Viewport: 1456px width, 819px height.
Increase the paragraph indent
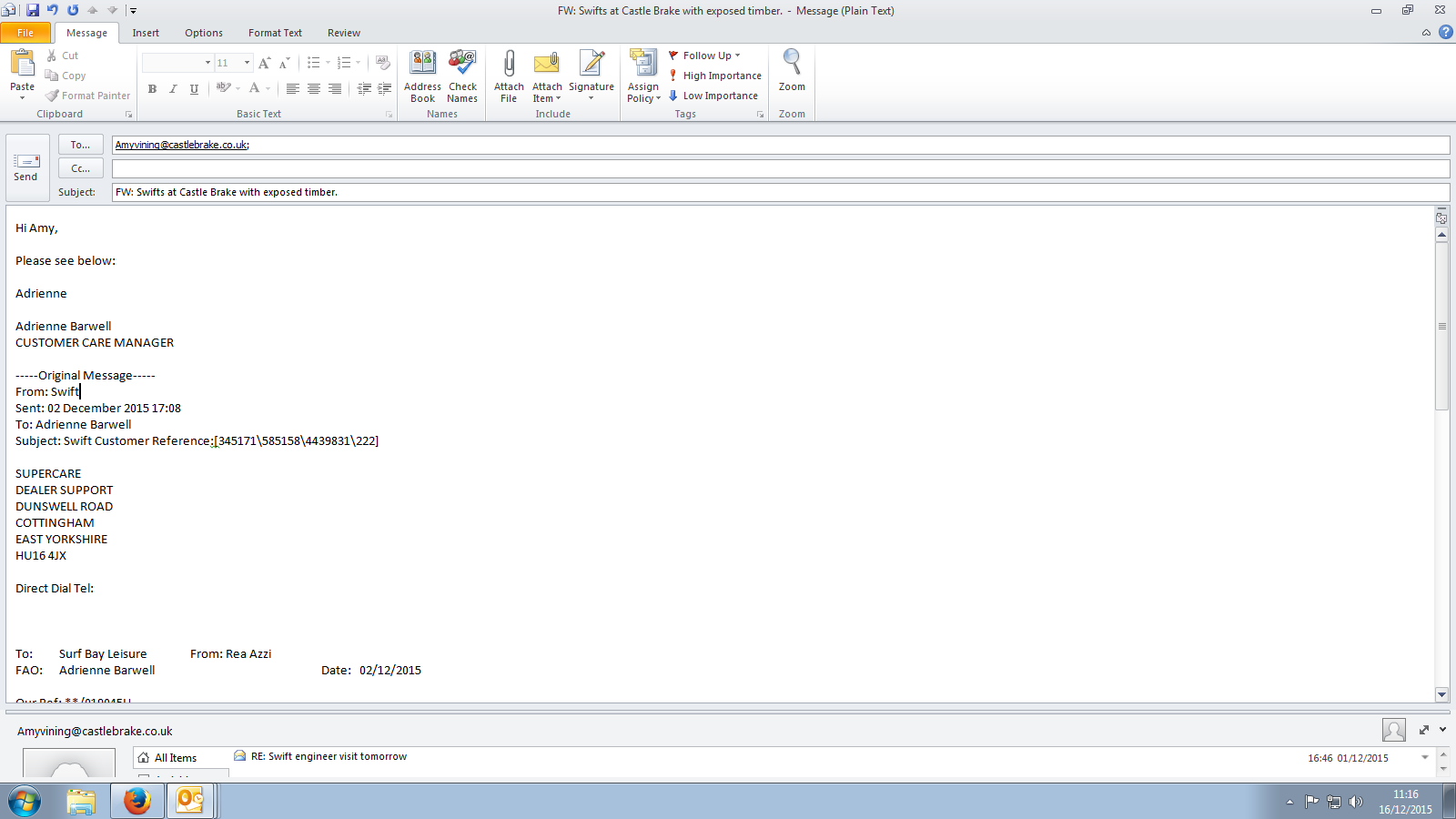pos(385,88)
